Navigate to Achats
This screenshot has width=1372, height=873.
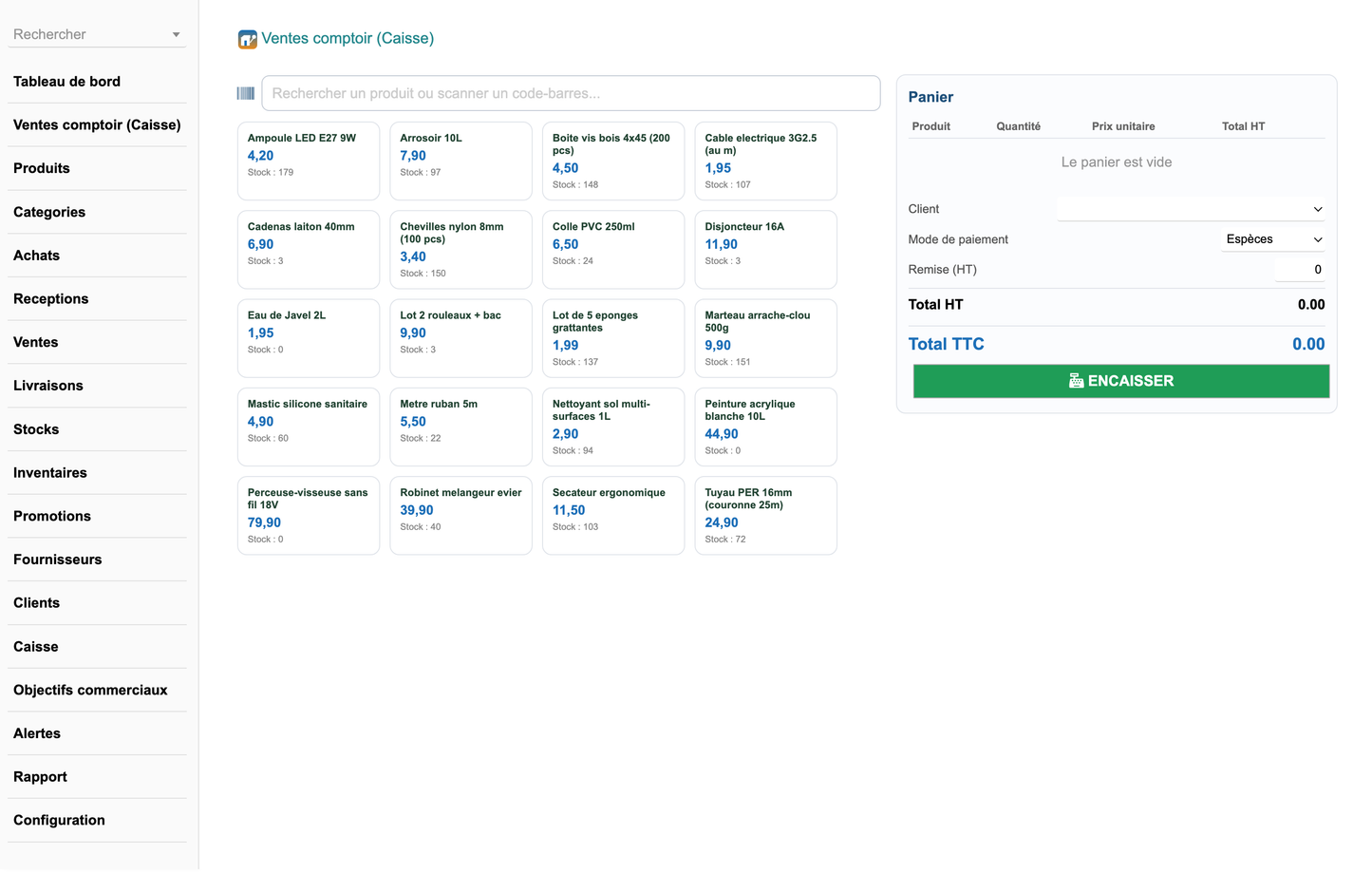(x=97, y=256)
